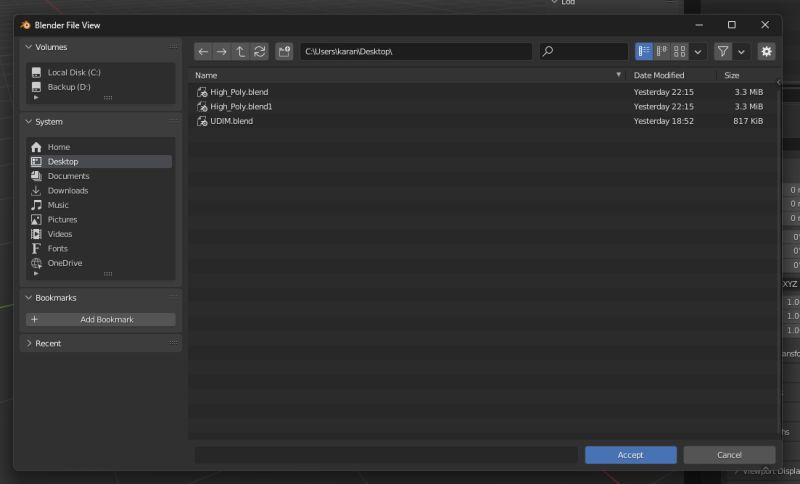Switch to vertical list display mode
This screenshot has height=484, width=800.
(644, 52)
